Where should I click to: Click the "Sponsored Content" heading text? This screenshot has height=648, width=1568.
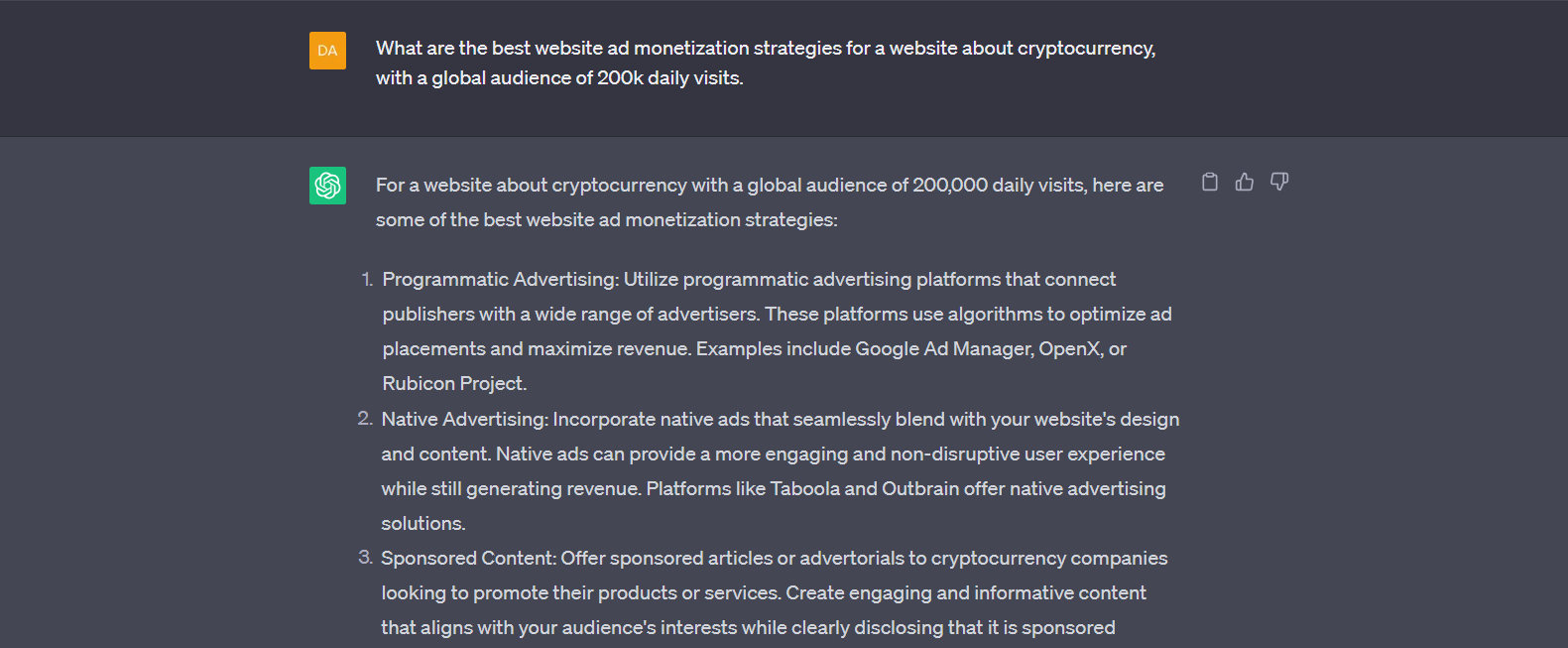pos(468,559)
